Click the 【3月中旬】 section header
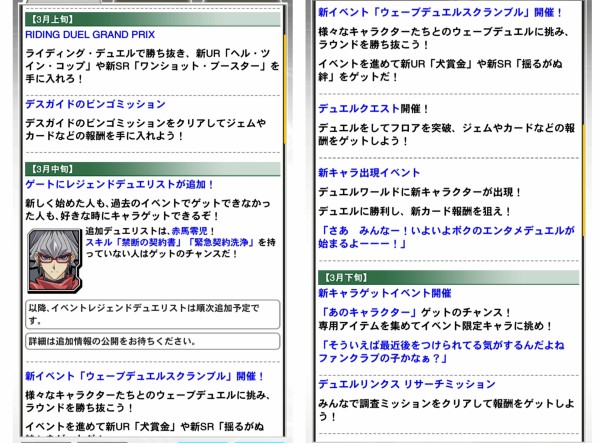600x443 pixels. tap(152, 169)
